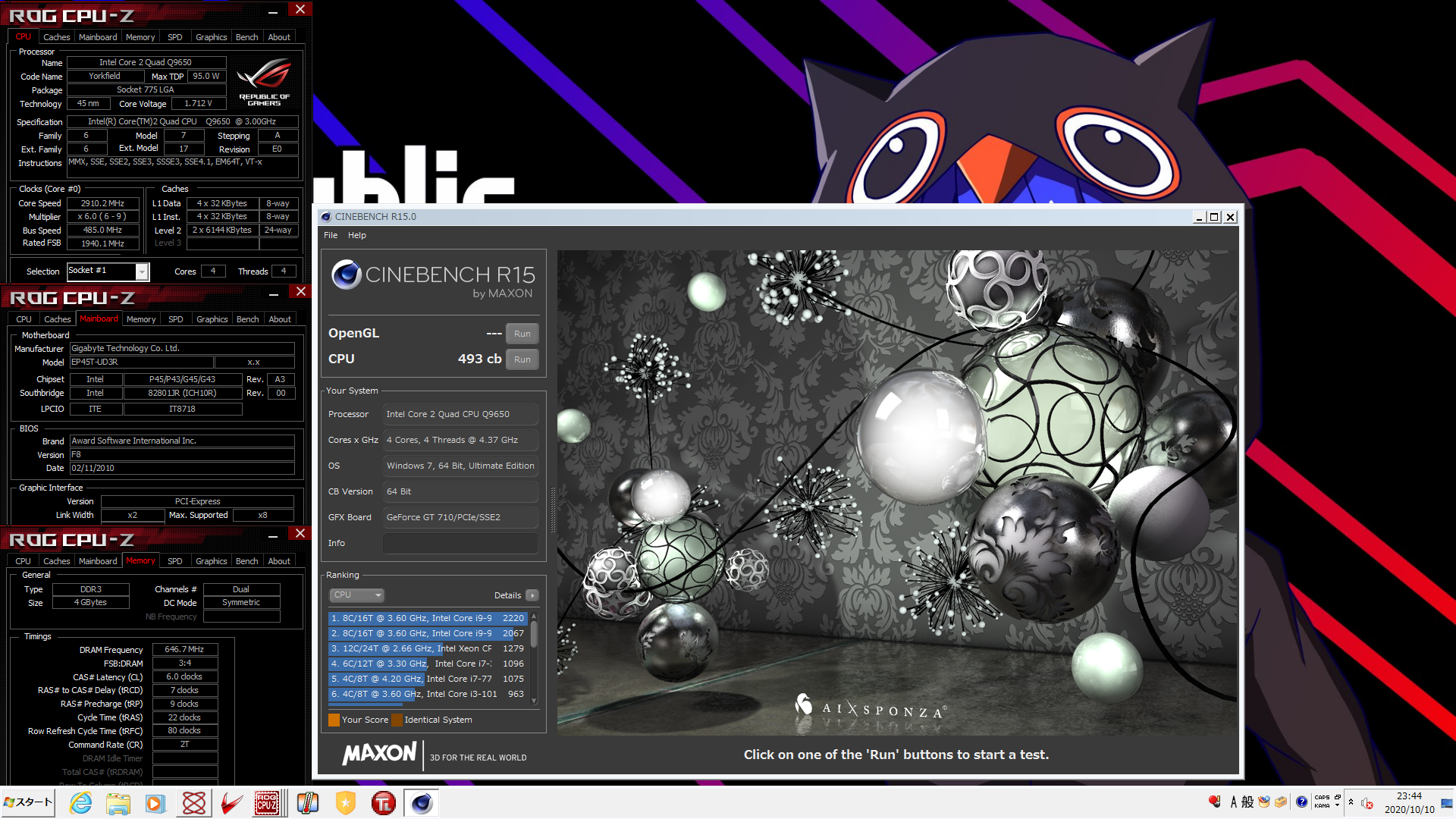This screenshot has height=819, width=1456.
Task: Minimize the bottom ROG CPU-Z Memory window
Action: tap(273, 535)
